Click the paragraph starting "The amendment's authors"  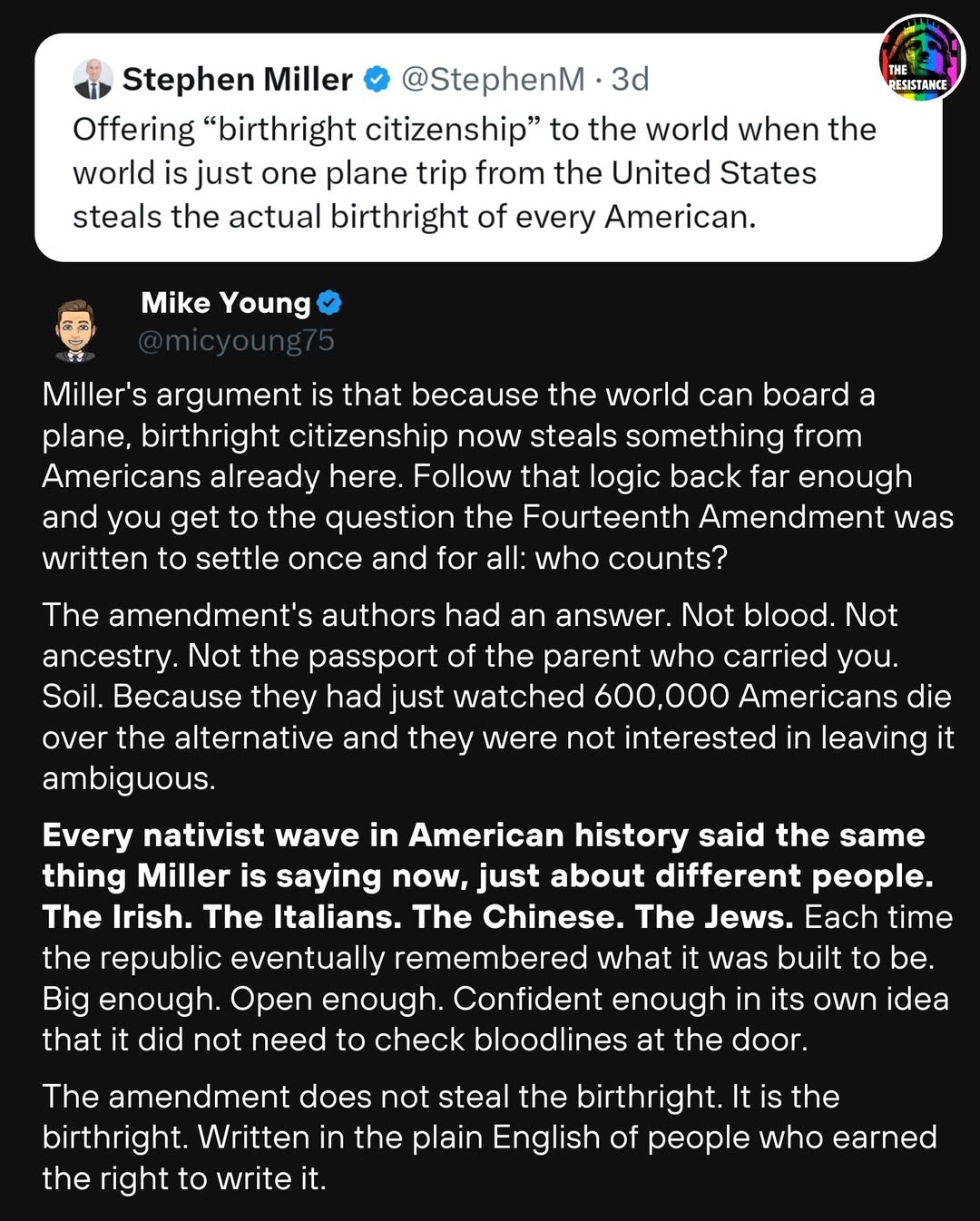497,696
